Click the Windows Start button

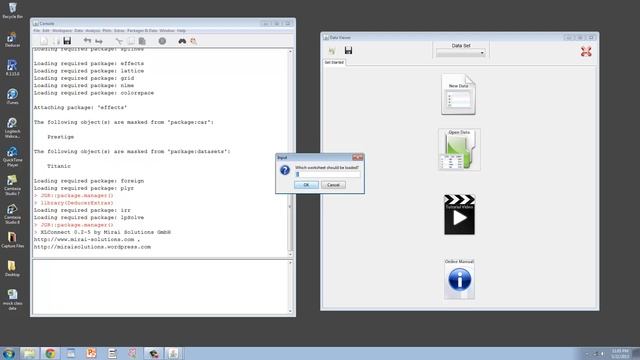(x=8, y=353)
